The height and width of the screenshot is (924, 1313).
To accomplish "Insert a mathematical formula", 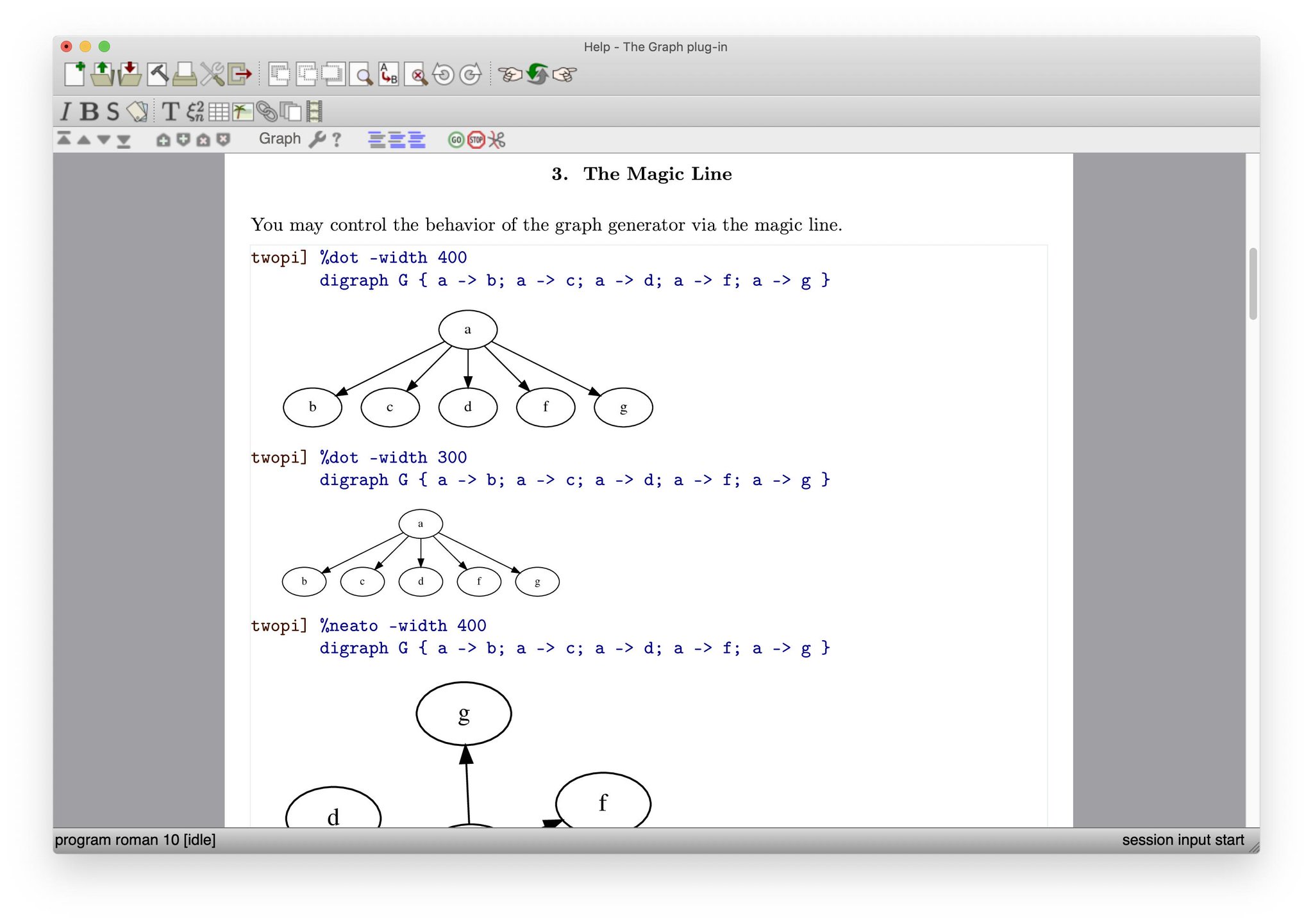I will (x=196, y=111).
